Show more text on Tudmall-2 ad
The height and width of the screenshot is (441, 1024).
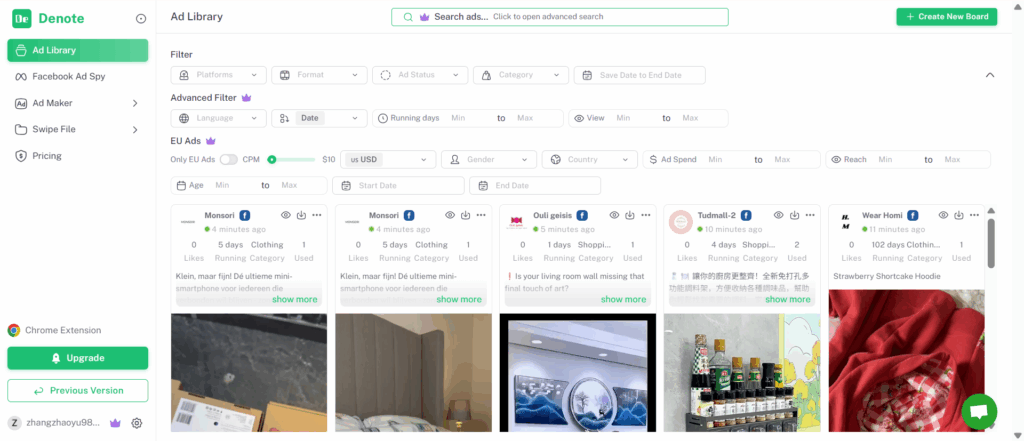(788, 299)
